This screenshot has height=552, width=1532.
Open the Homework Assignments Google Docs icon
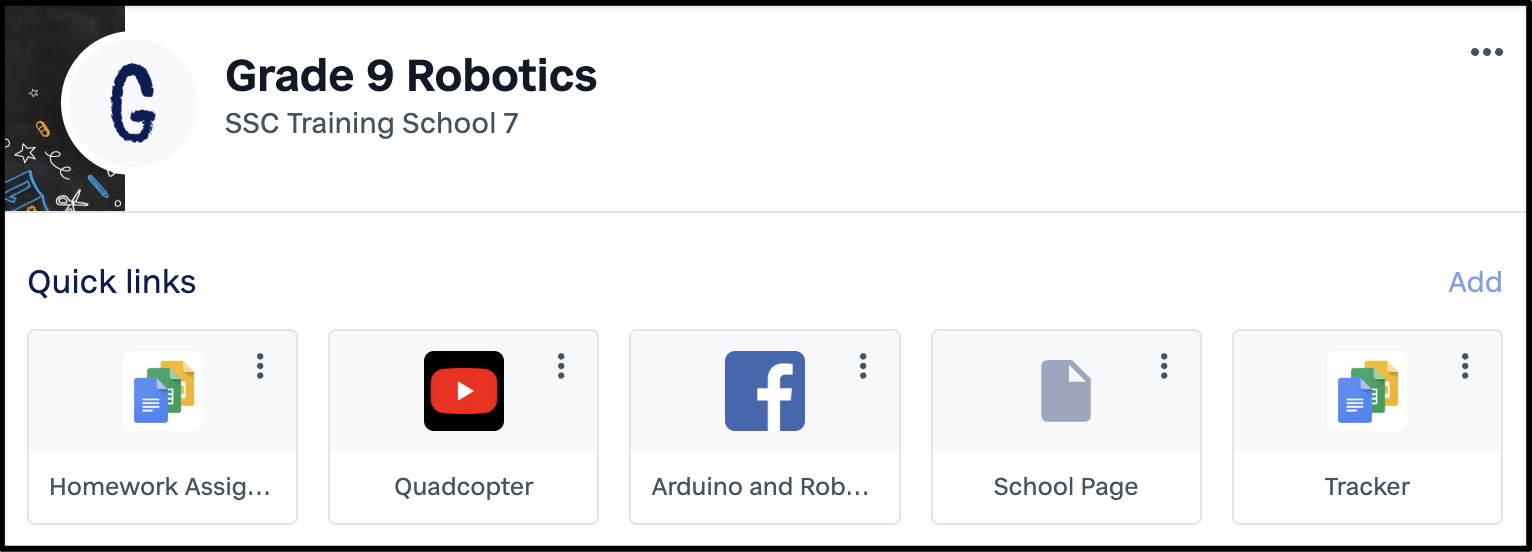(163, 391)
